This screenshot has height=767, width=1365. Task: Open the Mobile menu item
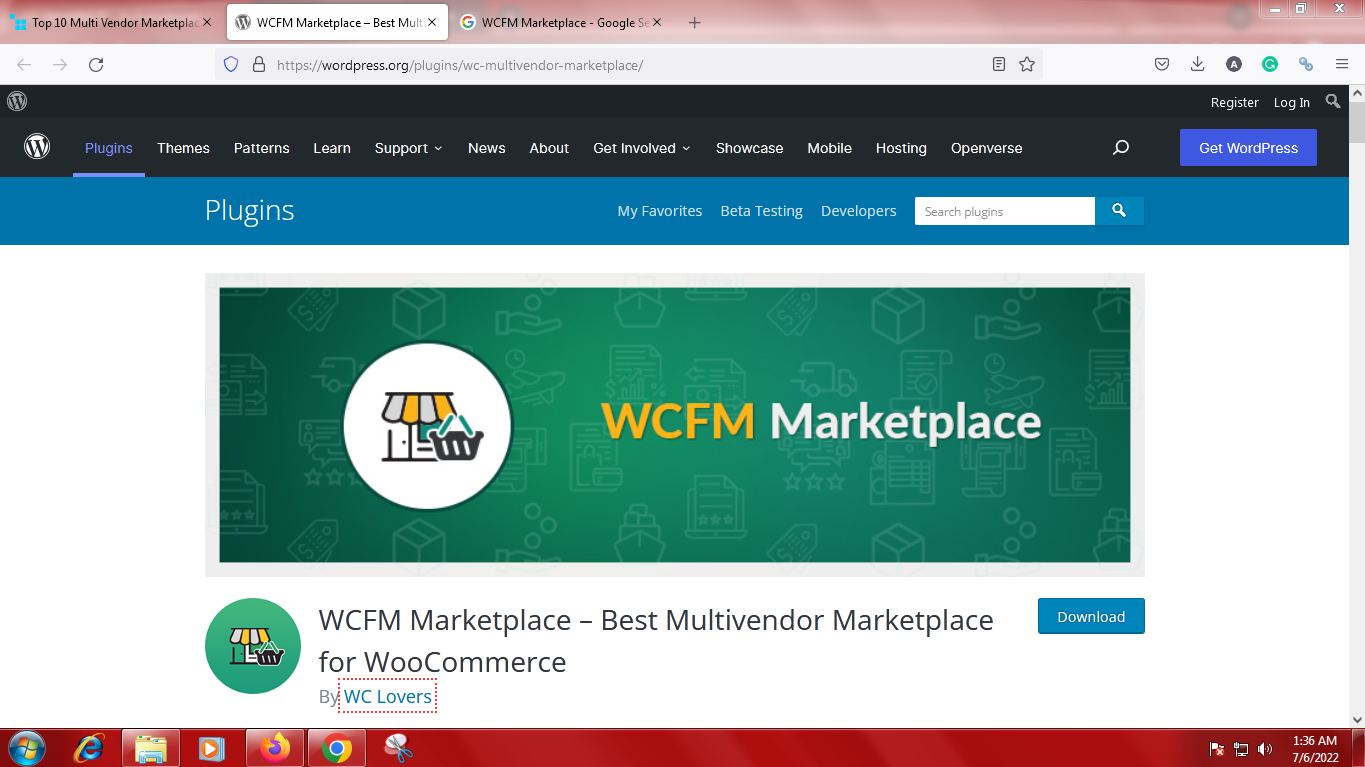click(830, 148)
